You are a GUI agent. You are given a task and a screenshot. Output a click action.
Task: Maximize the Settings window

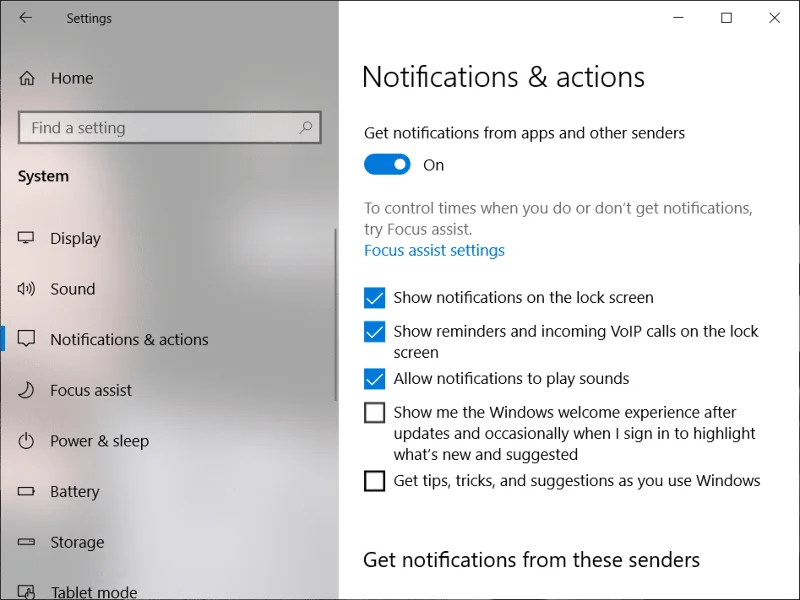727,18
